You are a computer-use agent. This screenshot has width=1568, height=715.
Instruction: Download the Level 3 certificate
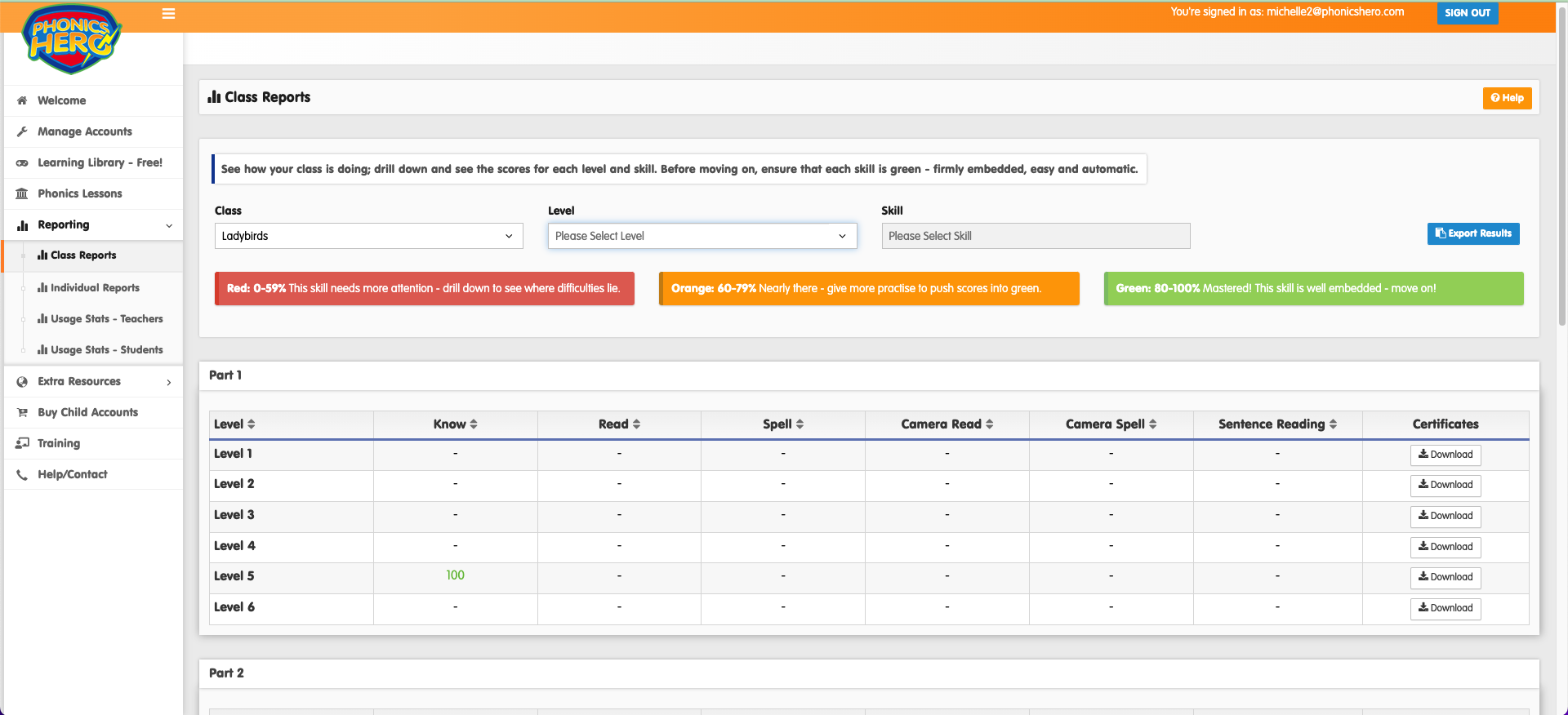(x=1445, y=516)
